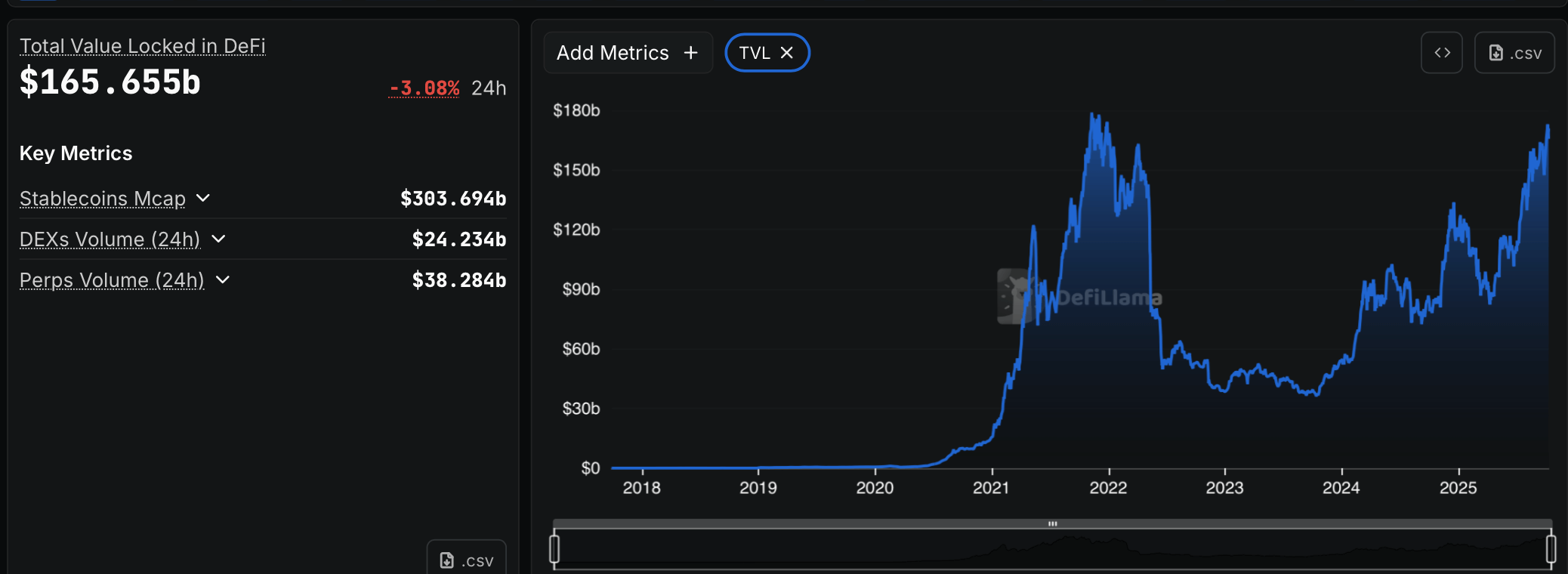Click the 2022 marker on the time axis
Screen dimensions: 1568x574
[1108, 488]
